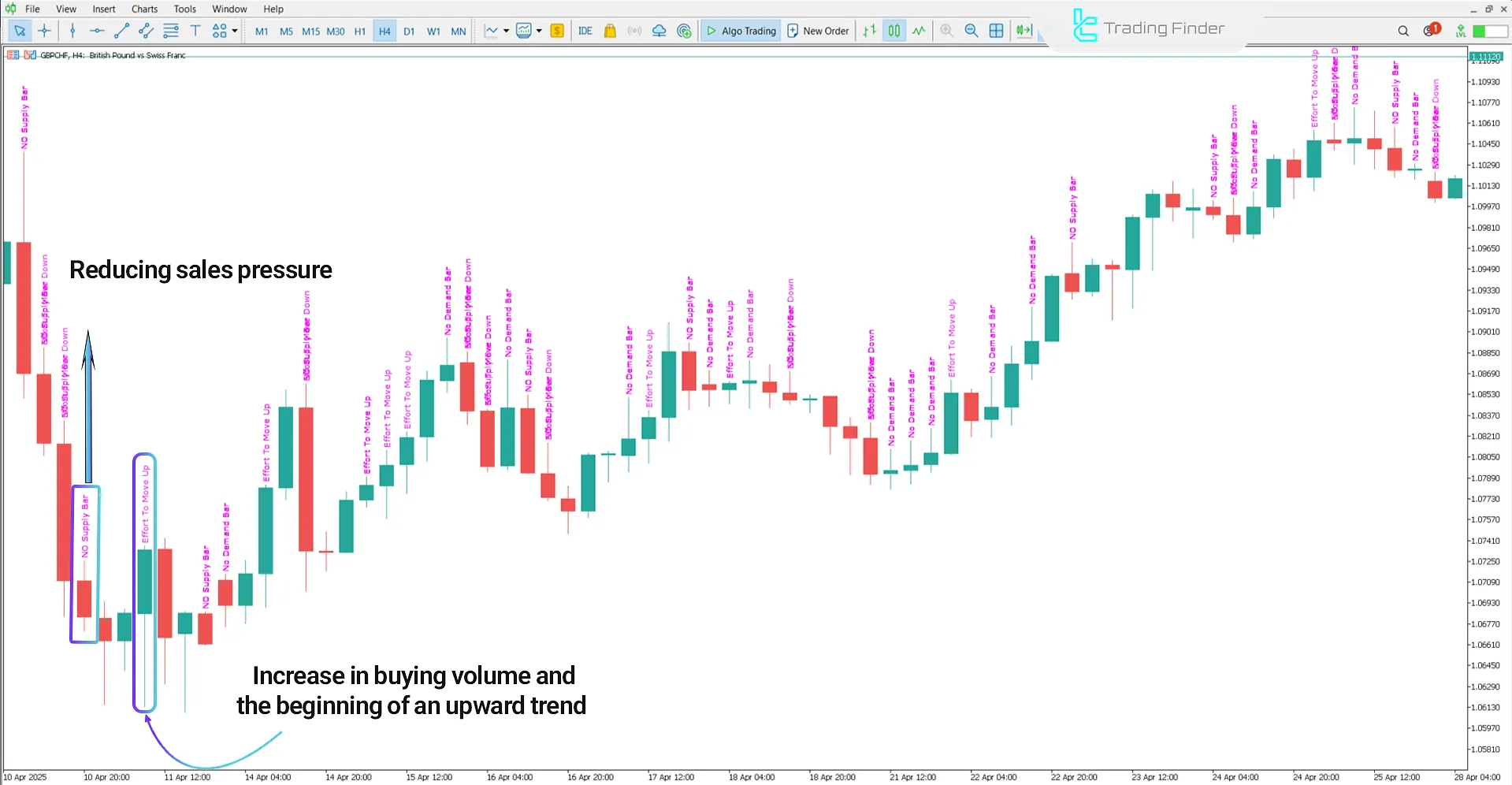Screen dimensions: 1512x785
Task: Open the chart type dropdown
Action: coord(507,31)
